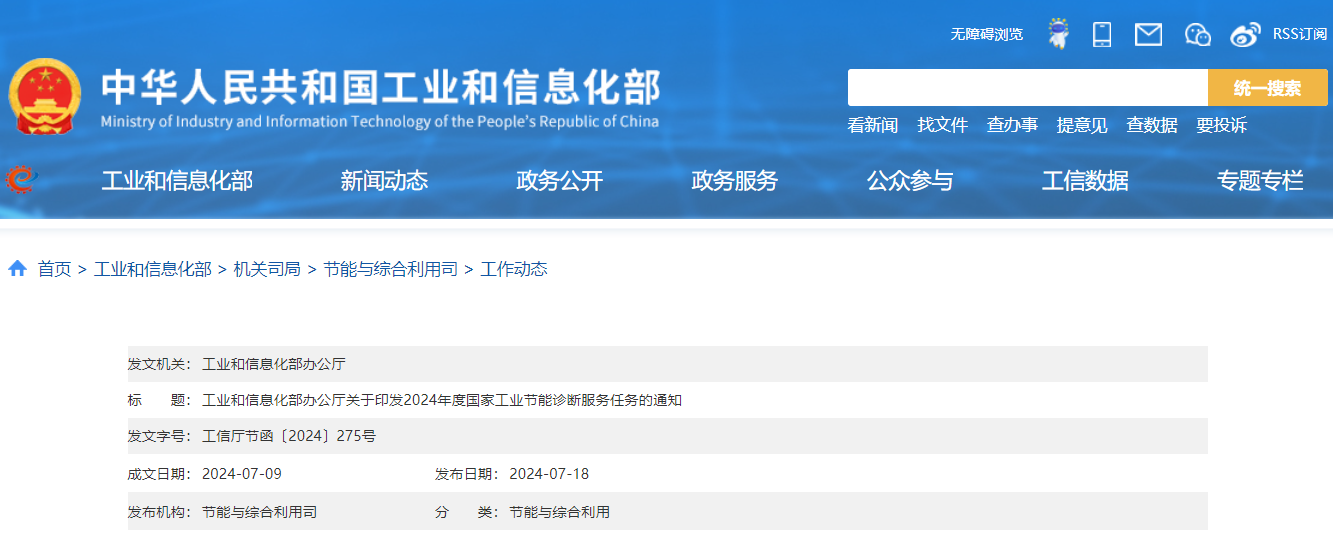Click the red swirl icon beside navigation

(x=20, y=180)
